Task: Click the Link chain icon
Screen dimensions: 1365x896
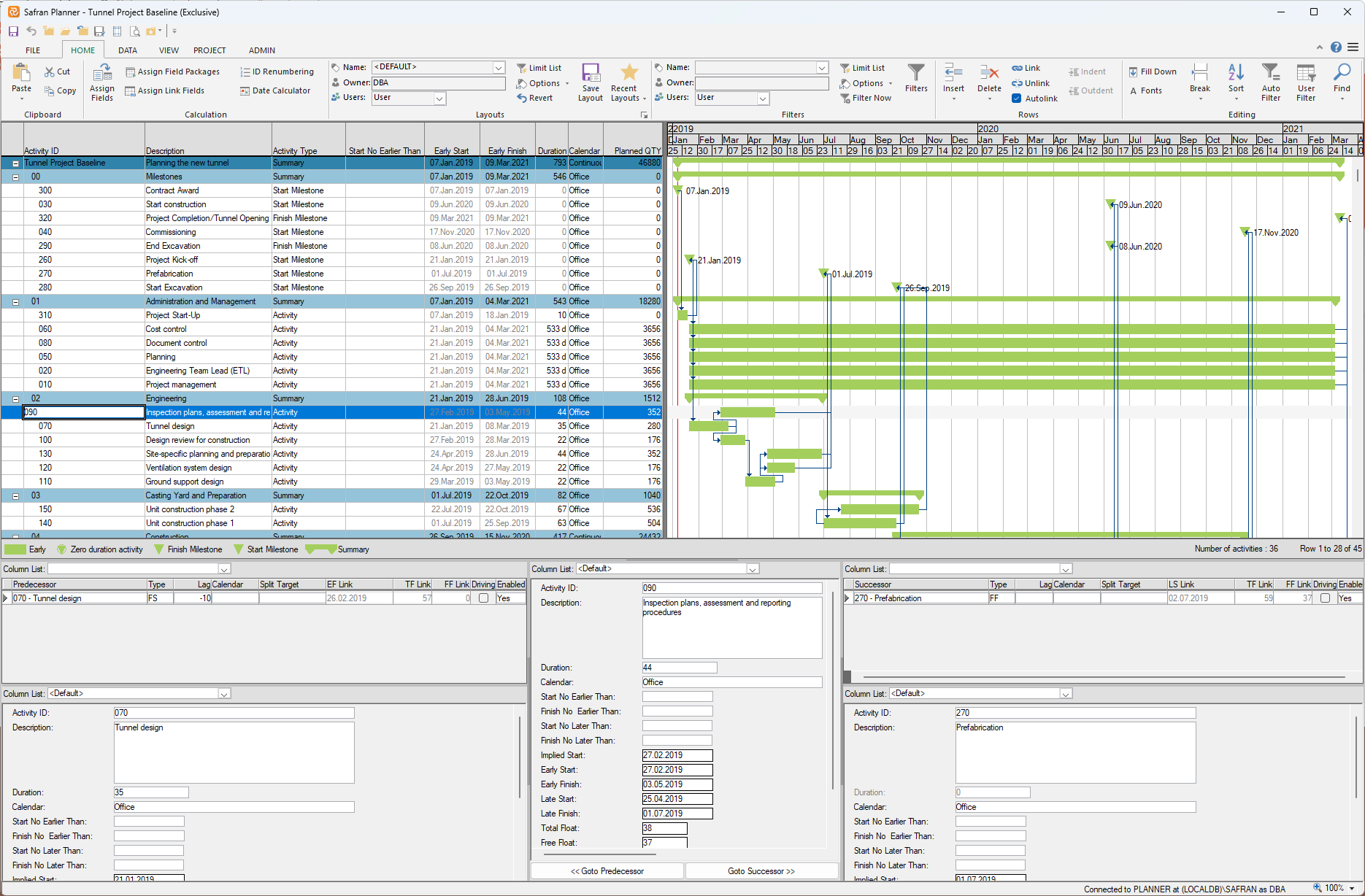Action: pyautogui.click(x=1017, y=68)
